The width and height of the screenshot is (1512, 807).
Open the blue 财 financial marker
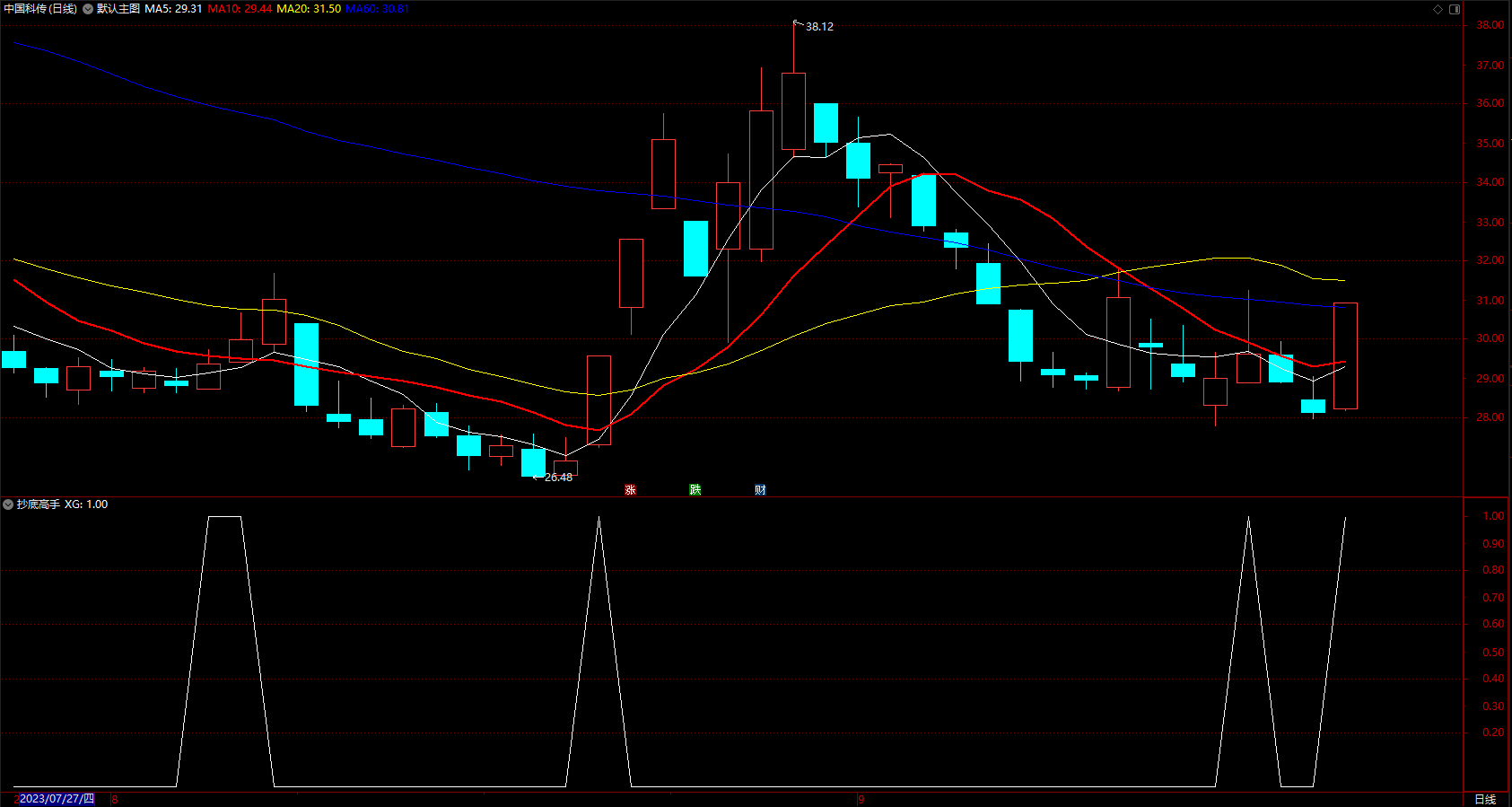coord(760,489)
